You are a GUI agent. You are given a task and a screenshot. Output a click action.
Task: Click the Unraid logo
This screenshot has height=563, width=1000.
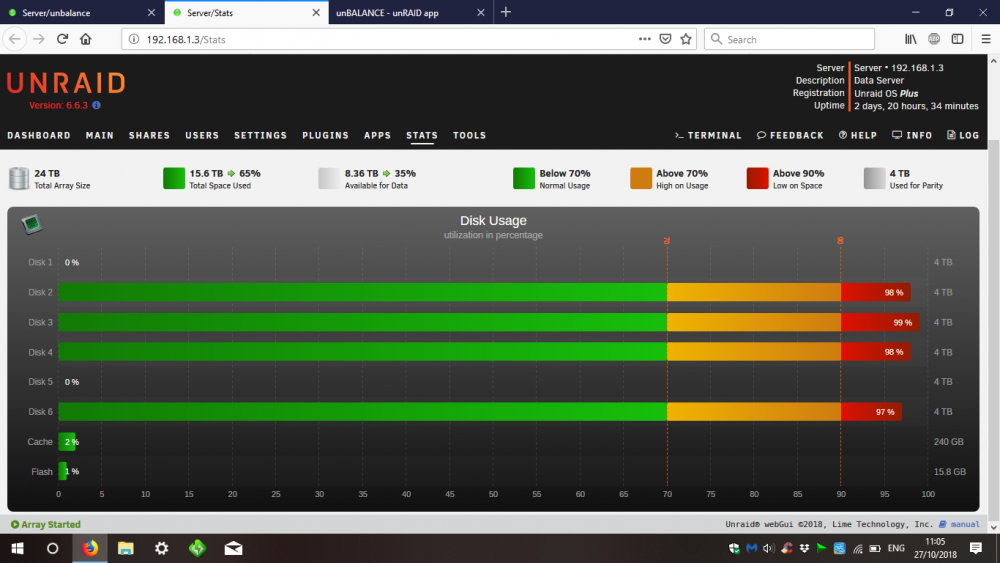pyautogui.click(x=66, y=84)
